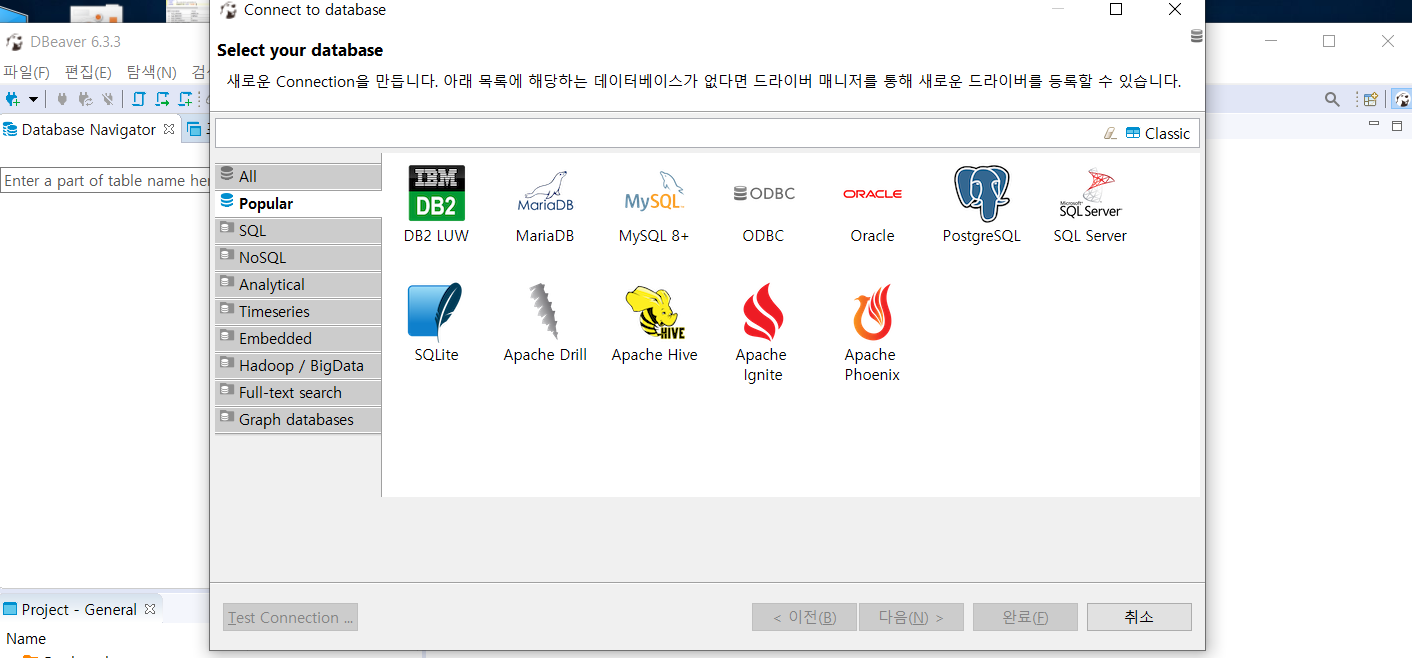Click the 취소 cancel button

(x=1139, y=617)
